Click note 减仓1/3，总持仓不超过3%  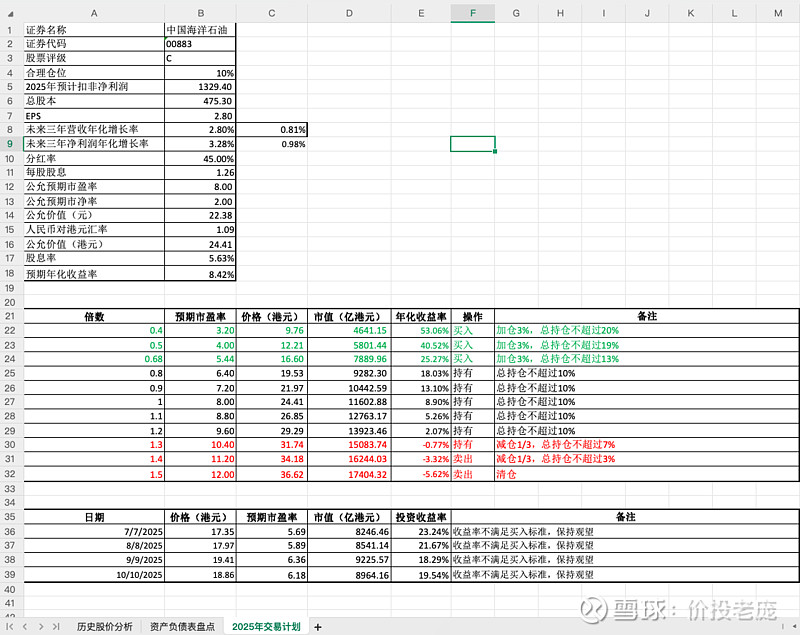pyautogui.click(x=646, y=459)
